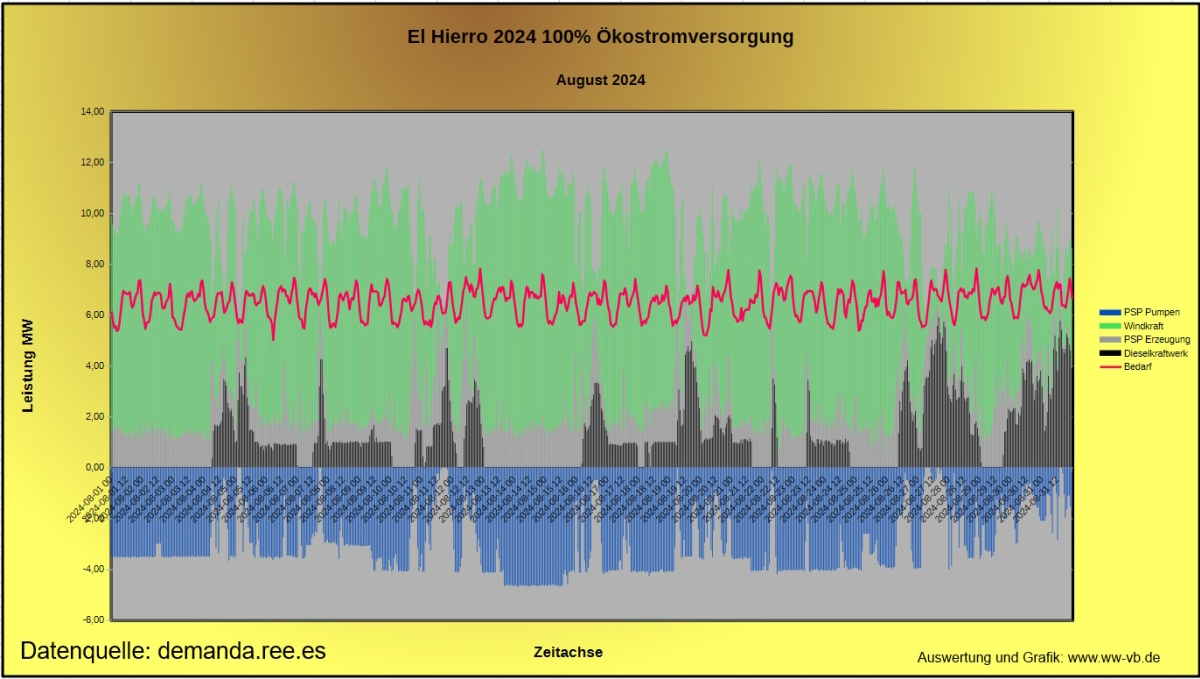
Task: Click the red Bedarf legend line marker
Action: (1110, 367)
